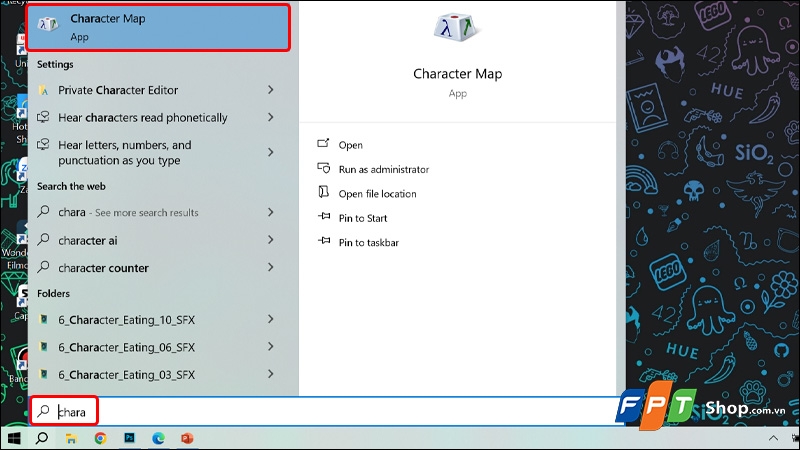Click the Character Map icon in best match
Viewport: 800px width, 450px height.
[x=48, y=23]
